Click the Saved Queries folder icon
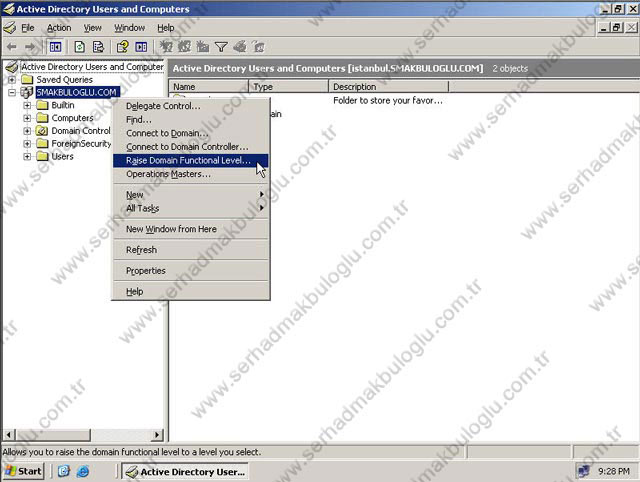 [x=27, y=79]
